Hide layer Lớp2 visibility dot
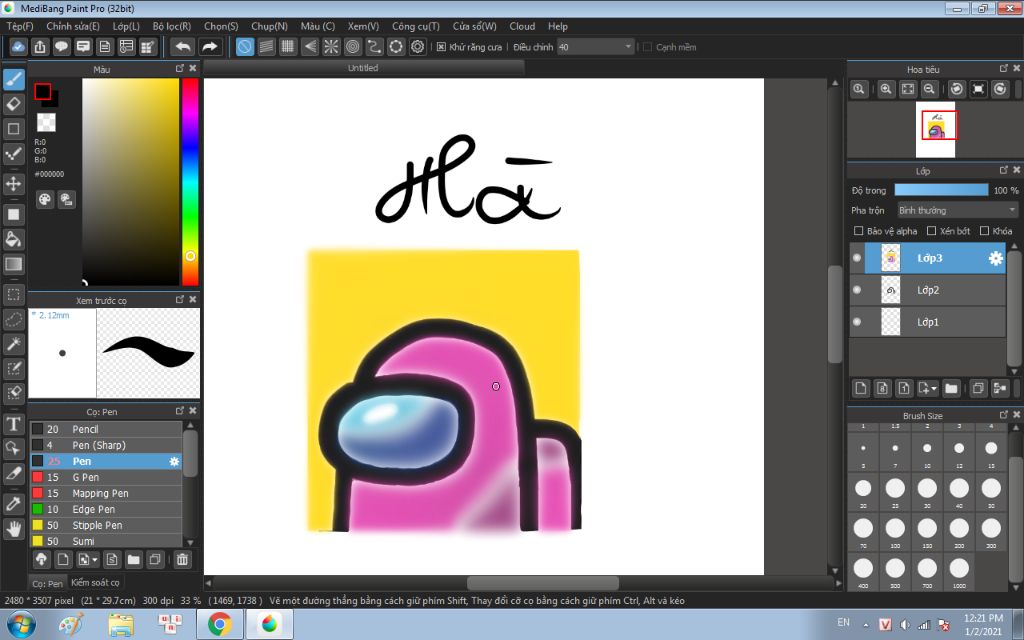 [857, 290]
